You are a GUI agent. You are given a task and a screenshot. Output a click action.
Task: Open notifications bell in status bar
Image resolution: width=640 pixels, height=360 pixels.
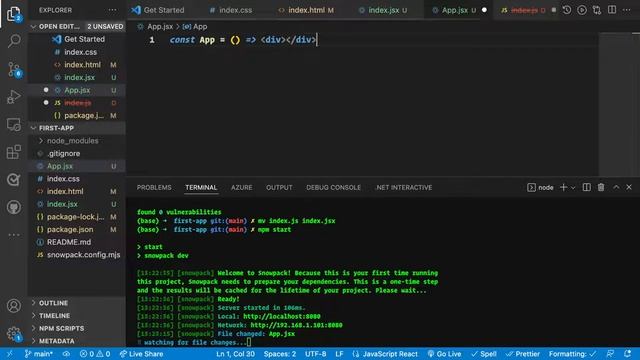(627, 354)
